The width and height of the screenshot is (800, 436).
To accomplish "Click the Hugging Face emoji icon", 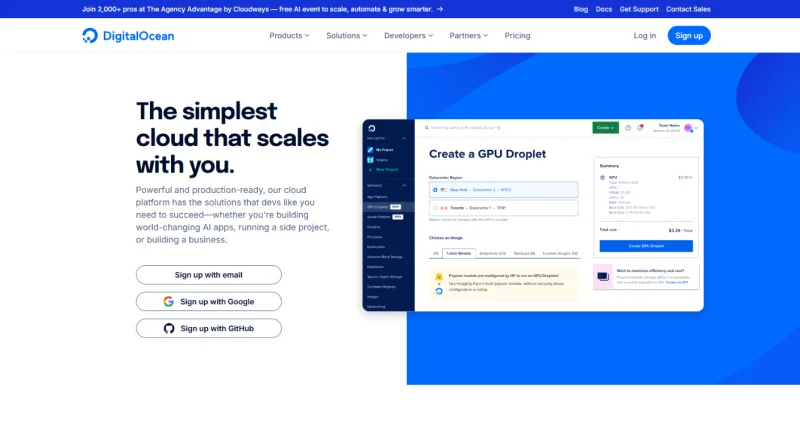I will coord(439,277).
